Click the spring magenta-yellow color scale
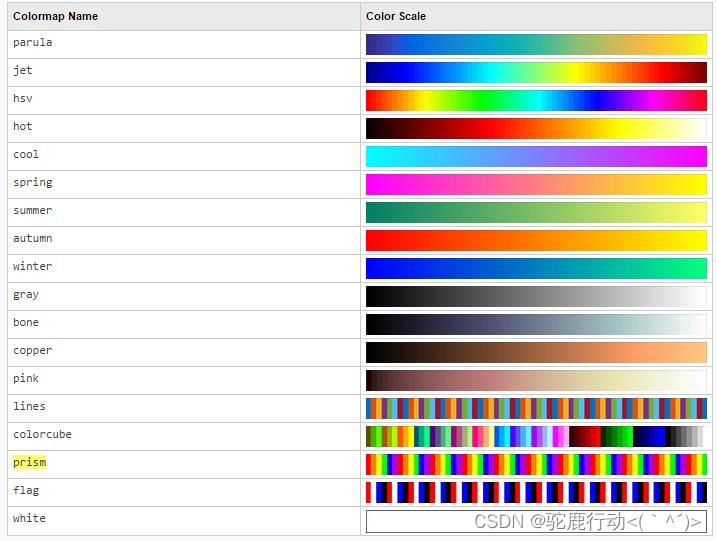The image size is (716, 541). 536,184
